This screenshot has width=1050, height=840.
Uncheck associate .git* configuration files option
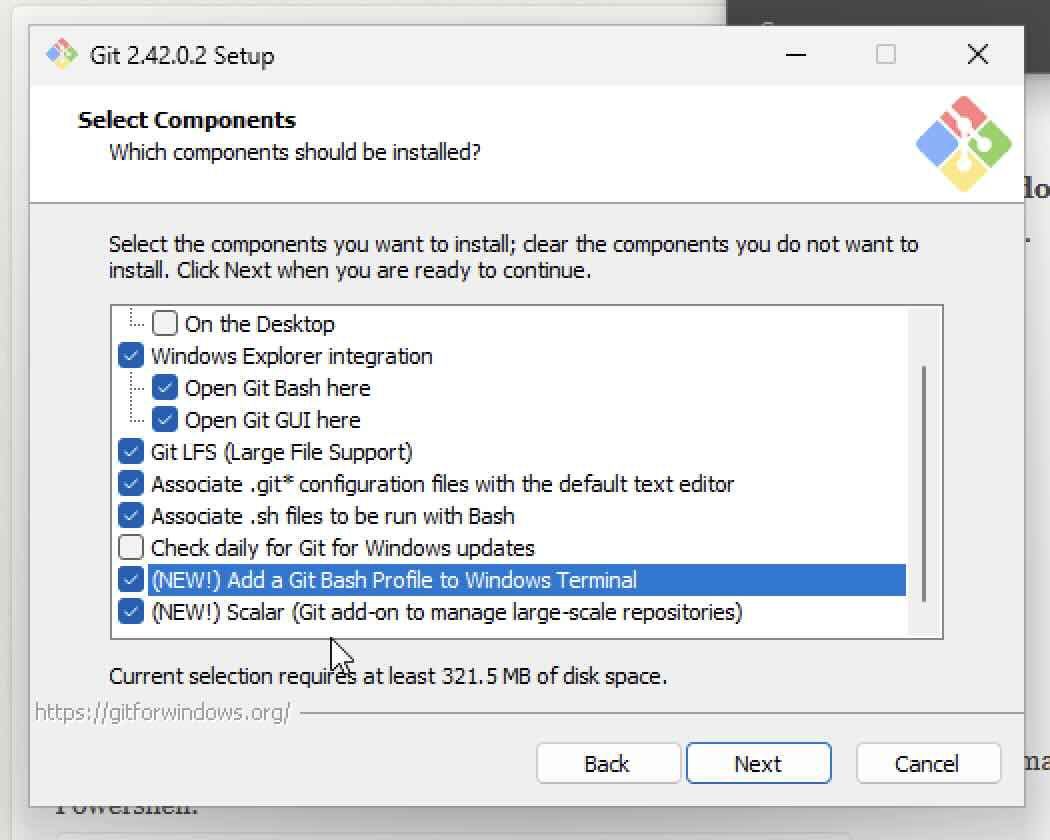click(130, 483)
